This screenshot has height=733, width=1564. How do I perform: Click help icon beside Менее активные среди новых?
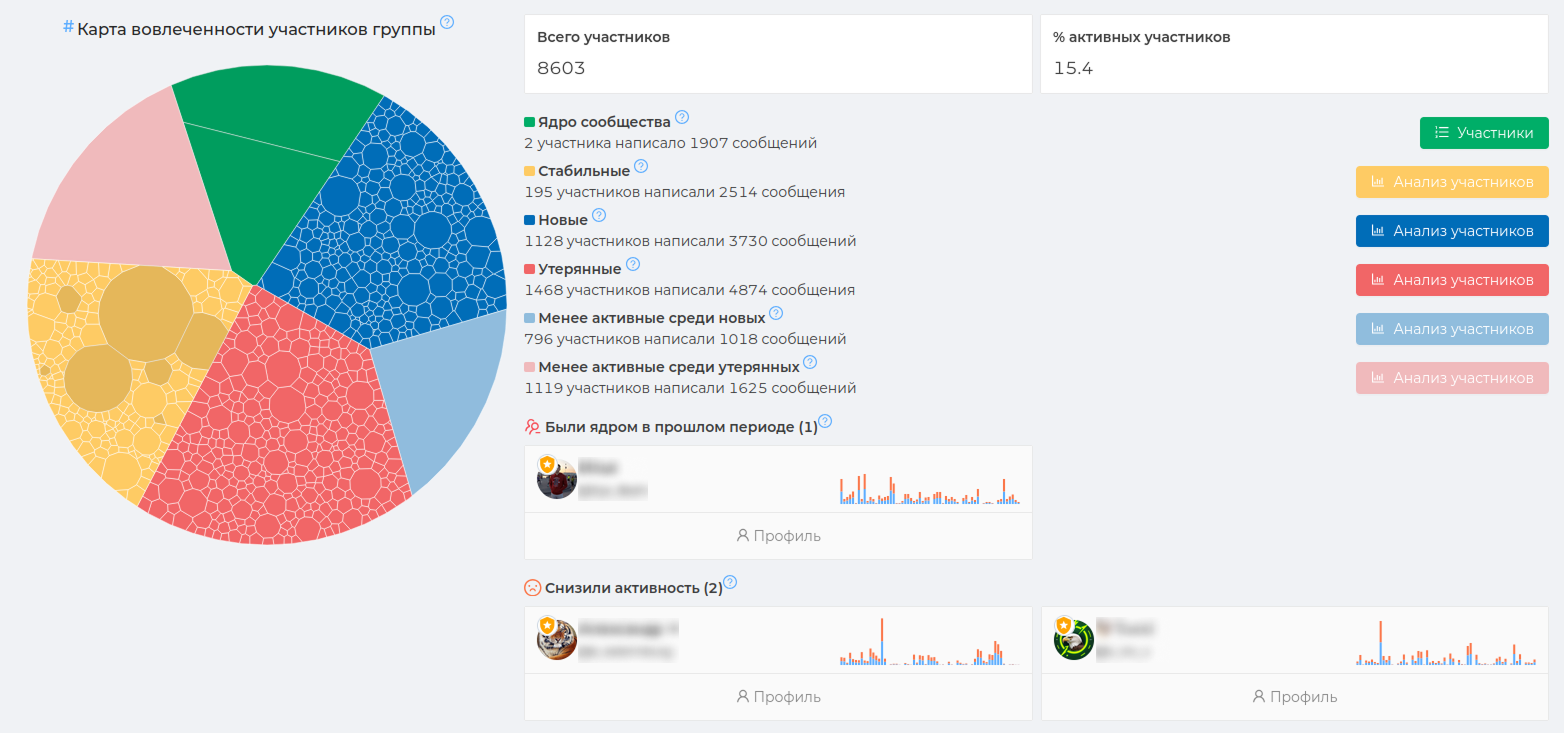[777, 313]
